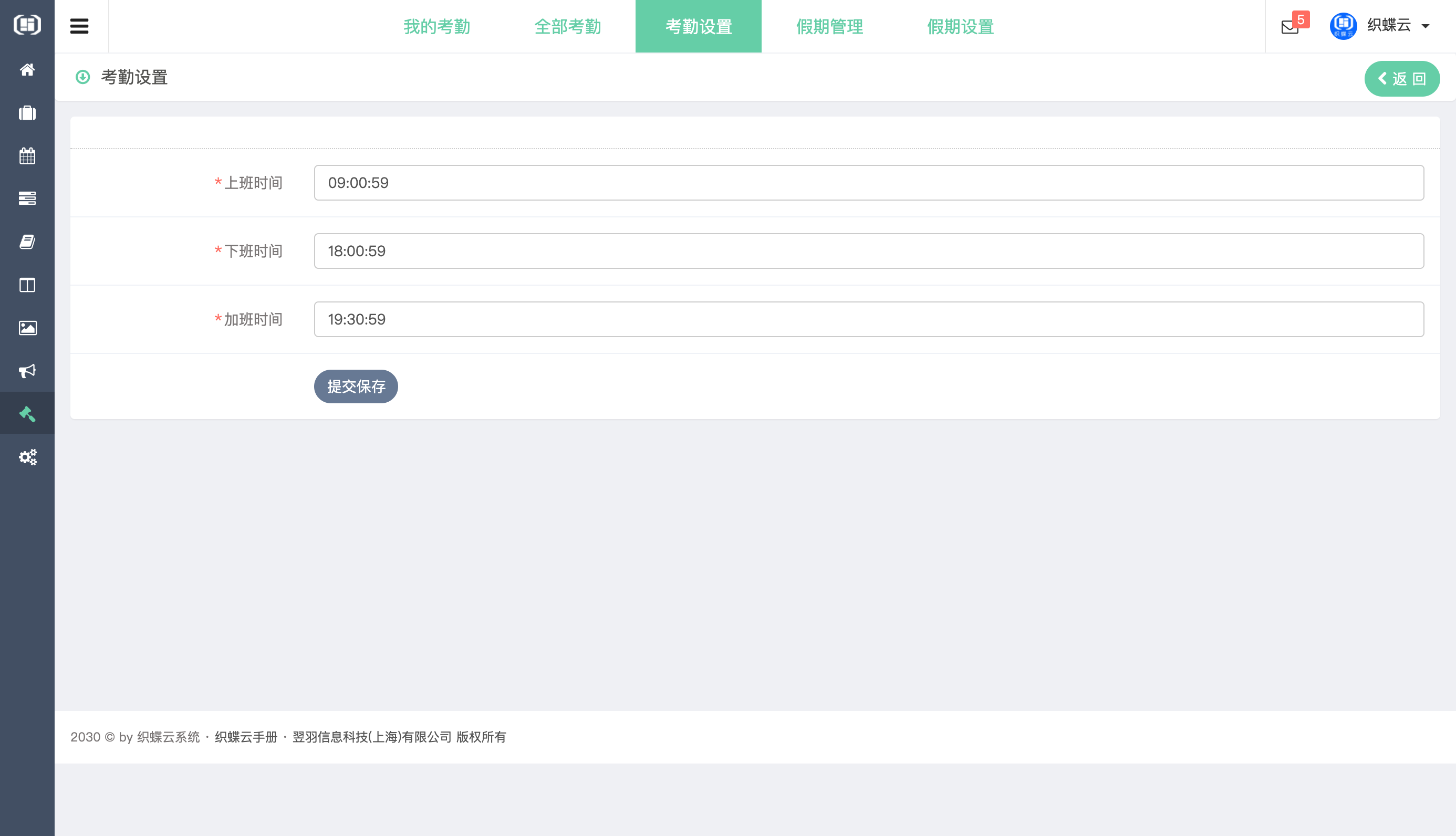This screenshot has height=836, width=1456.
Task: Open the briefcase icon in sidebar
Action: point(27,112)
